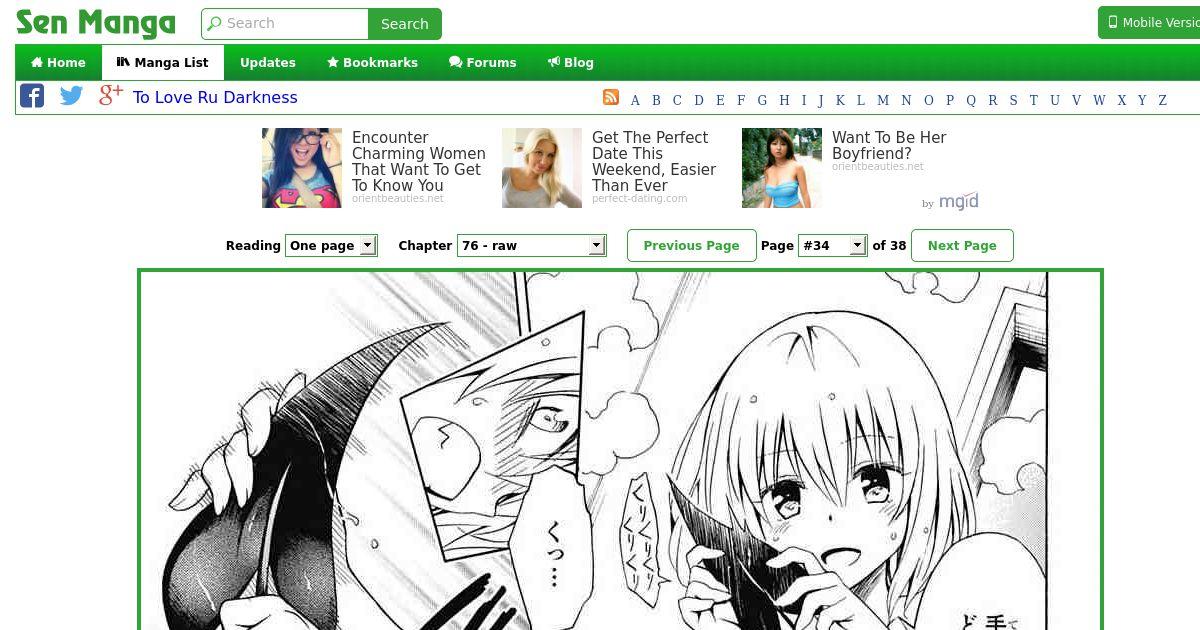
Task: Click the blonde woman ad thumbnail
Action: click(x=542, y=168)
